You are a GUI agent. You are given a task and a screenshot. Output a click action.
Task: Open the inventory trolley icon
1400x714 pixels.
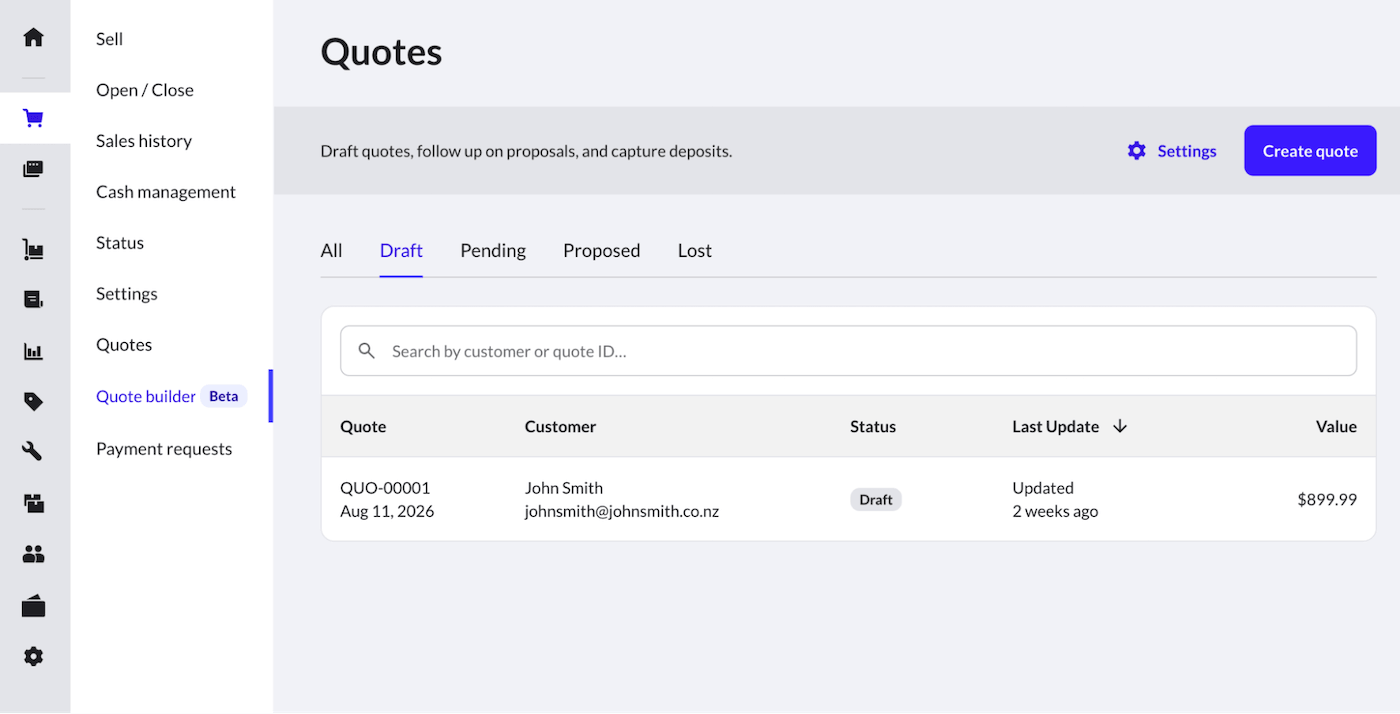click(34, 249)
